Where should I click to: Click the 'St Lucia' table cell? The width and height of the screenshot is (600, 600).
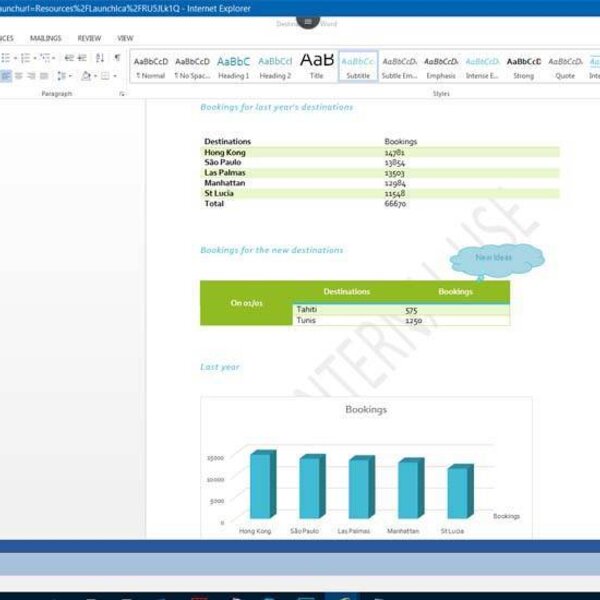pyautogui.click(x=218, y=193)
